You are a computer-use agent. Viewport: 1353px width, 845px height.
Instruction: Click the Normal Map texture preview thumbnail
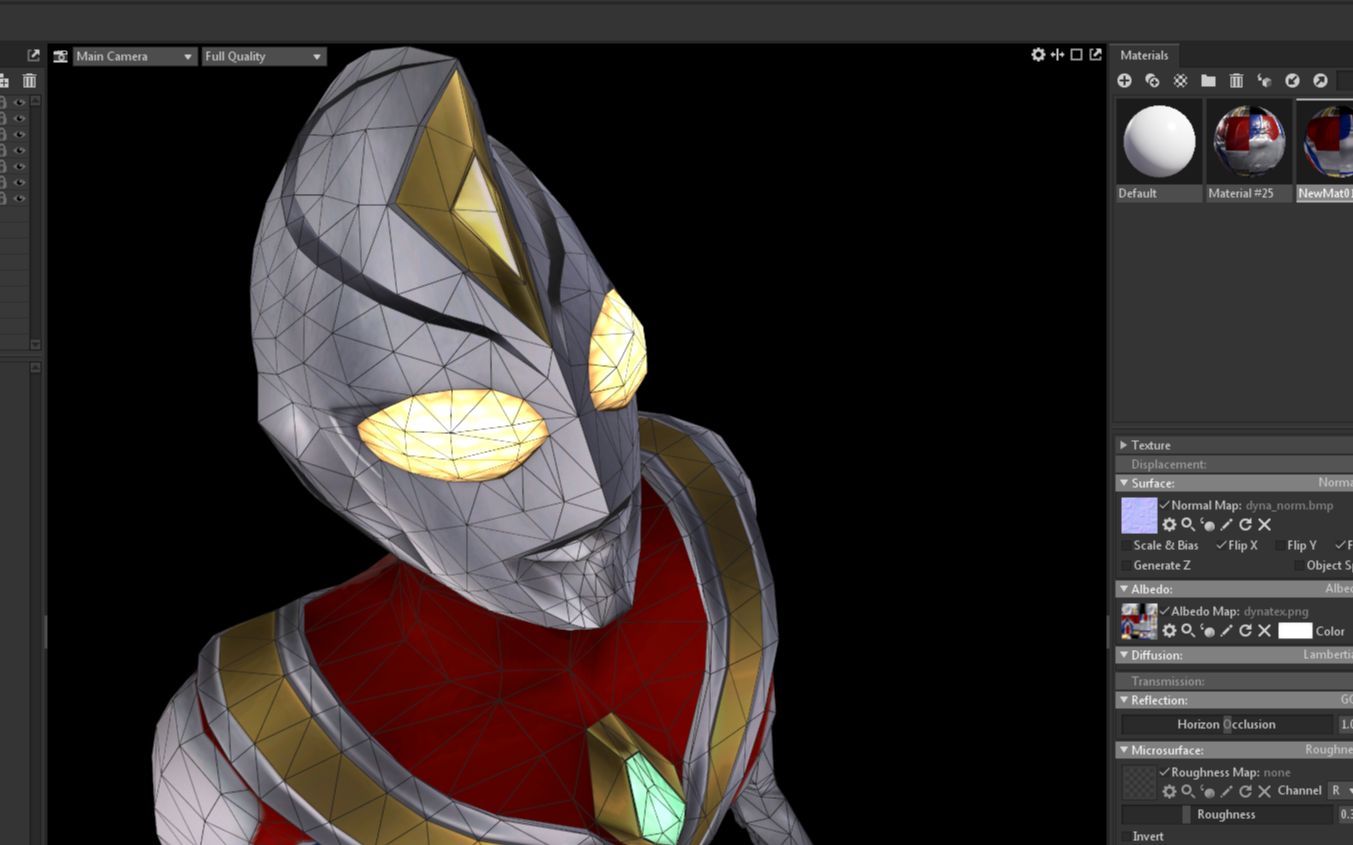[1139, 515]
